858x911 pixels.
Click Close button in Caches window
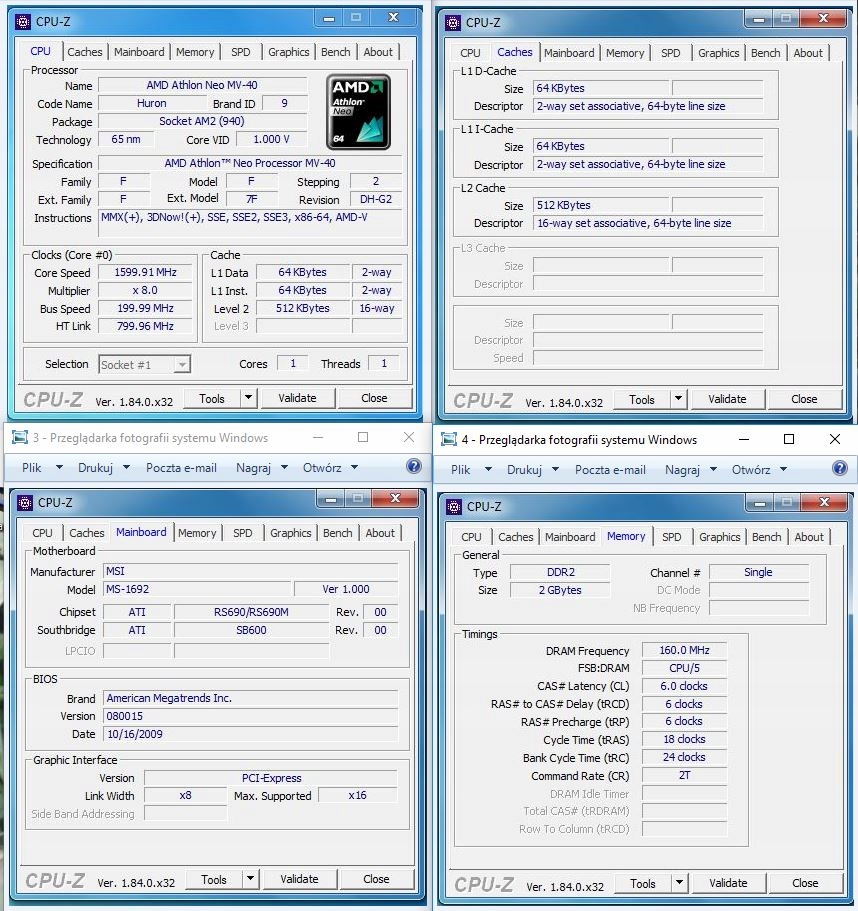(x=804, y=399)
